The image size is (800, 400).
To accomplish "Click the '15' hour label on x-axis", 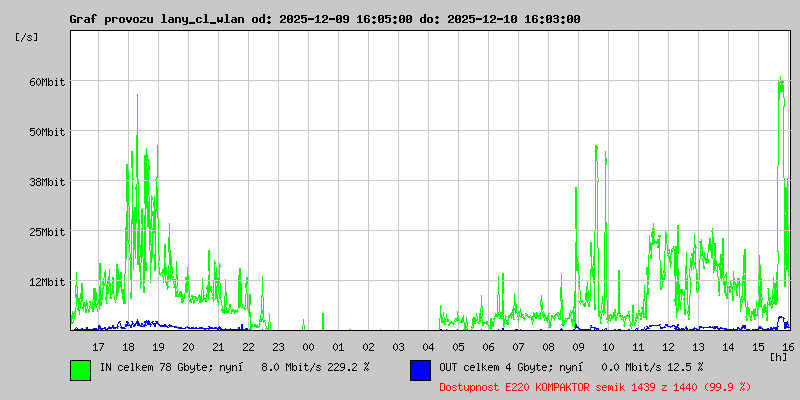I will 758,347.
